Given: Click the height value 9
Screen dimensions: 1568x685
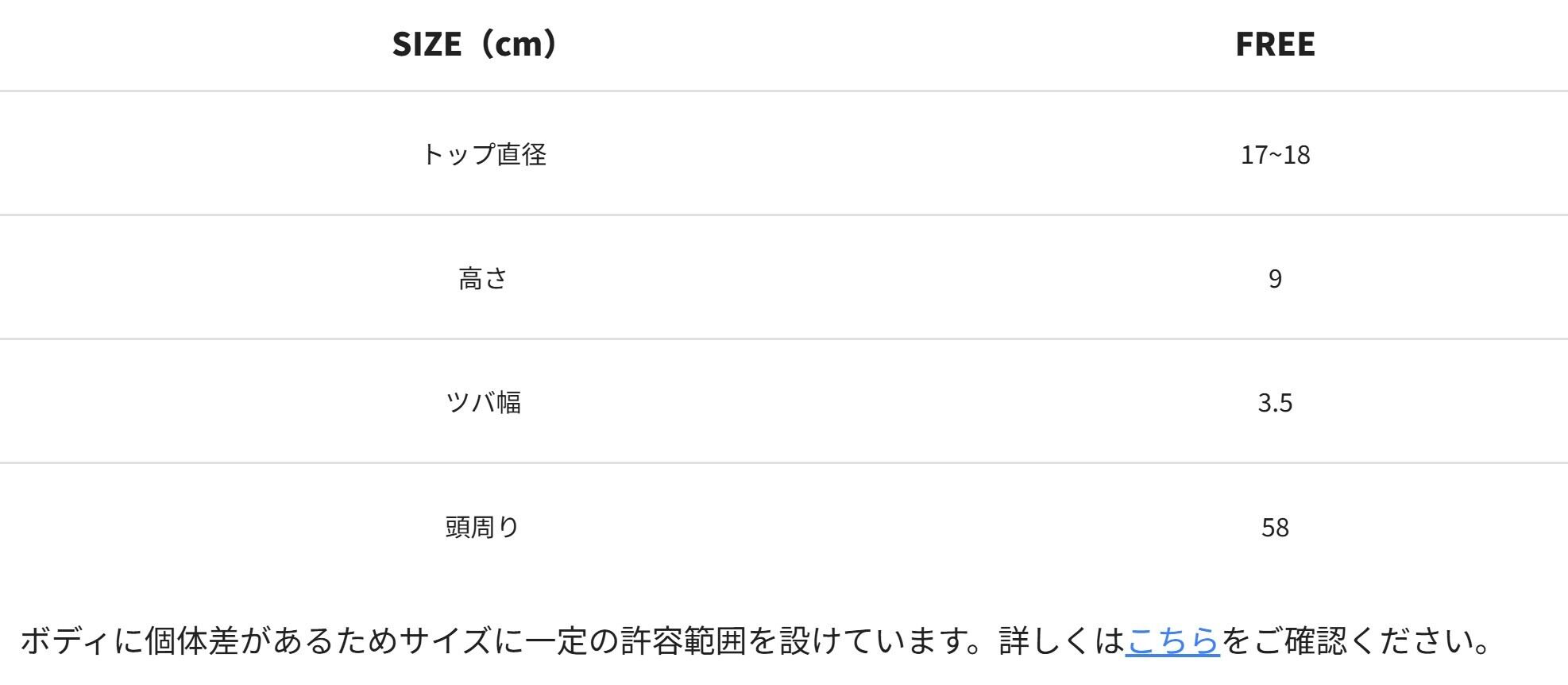Looking at the screenshot, I should click(1275, 279).
